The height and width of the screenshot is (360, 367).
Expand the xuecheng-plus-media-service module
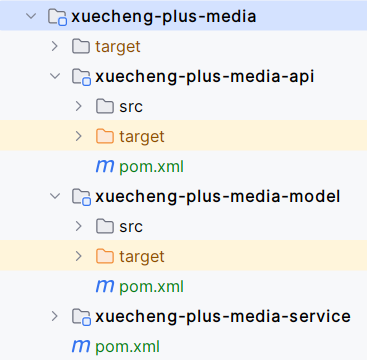click(55, 316)
